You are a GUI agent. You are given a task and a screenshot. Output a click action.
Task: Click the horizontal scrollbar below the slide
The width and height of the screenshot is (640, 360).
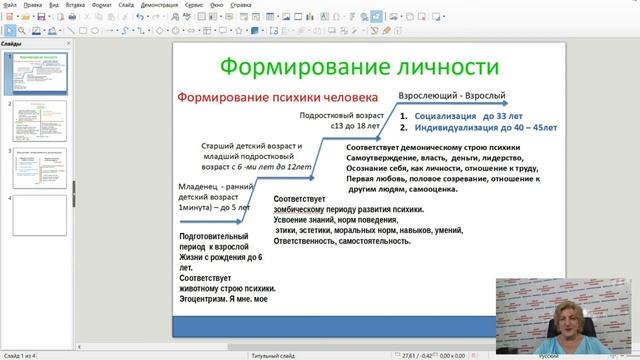286,347
